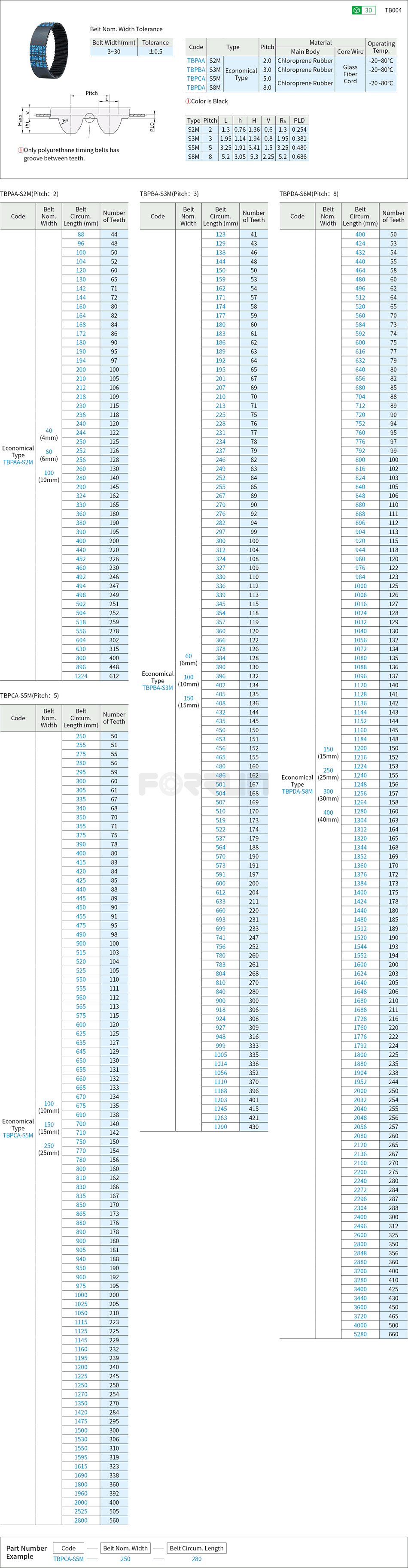Select the 300 (30mm) belt width option

click(328, 795)
